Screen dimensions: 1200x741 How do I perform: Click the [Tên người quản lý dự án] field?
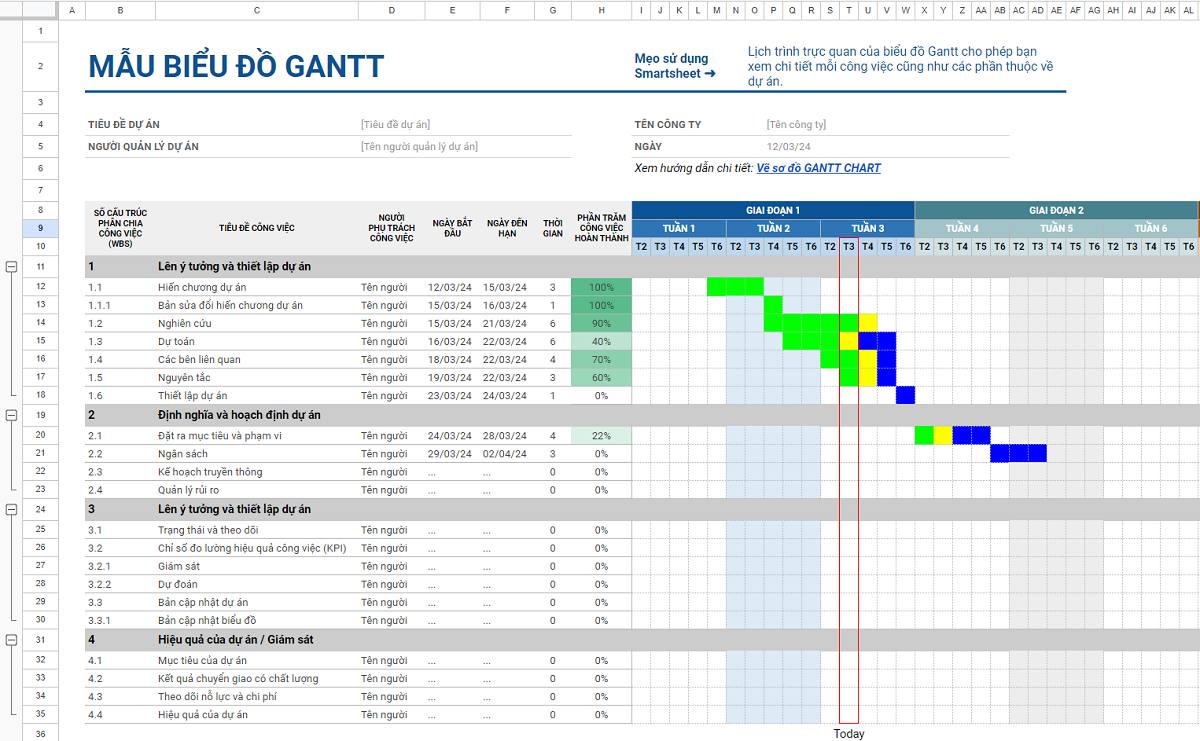tap(419, 147)
